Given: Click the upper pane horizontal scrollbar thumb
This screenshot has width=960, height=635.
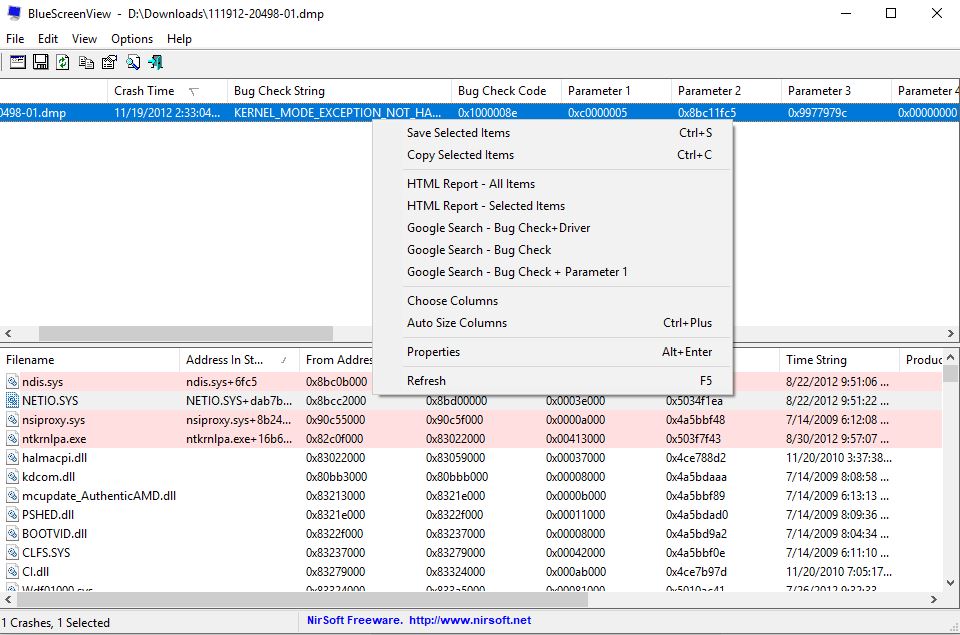Looking at the screenshot, I should point(186,333).
